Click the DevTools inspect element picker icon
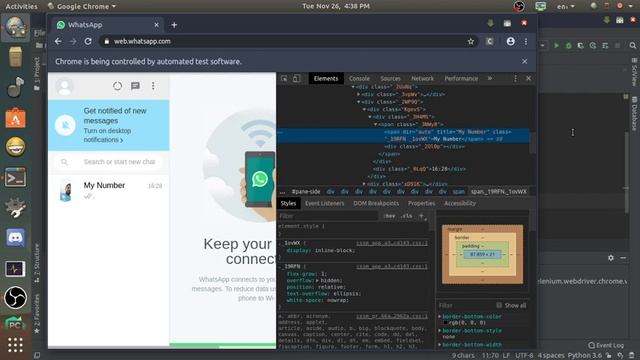The image size is (640, 360). tap(284, 78)
